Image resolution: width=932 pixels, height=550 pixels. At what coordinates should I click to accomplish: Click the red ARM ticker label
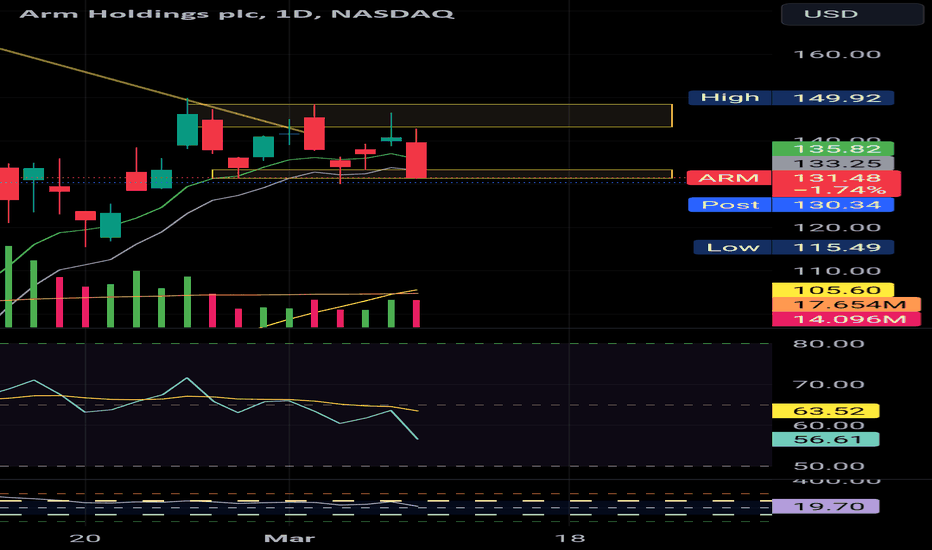(x=729, y=178)
